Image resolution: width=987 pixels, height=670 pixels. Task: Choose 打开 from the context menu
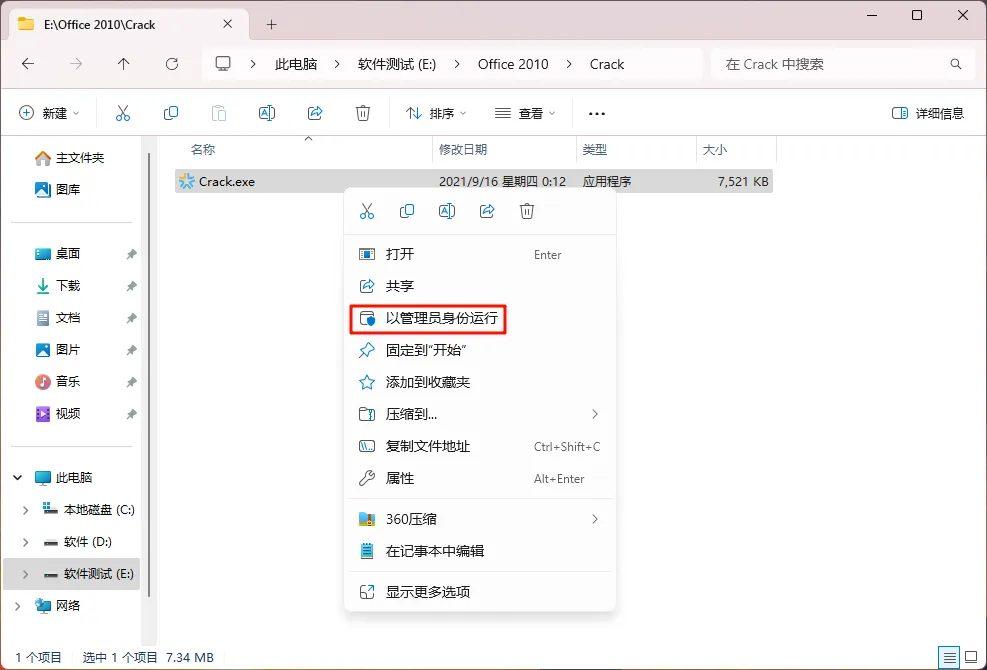click(x=480, y=254)
